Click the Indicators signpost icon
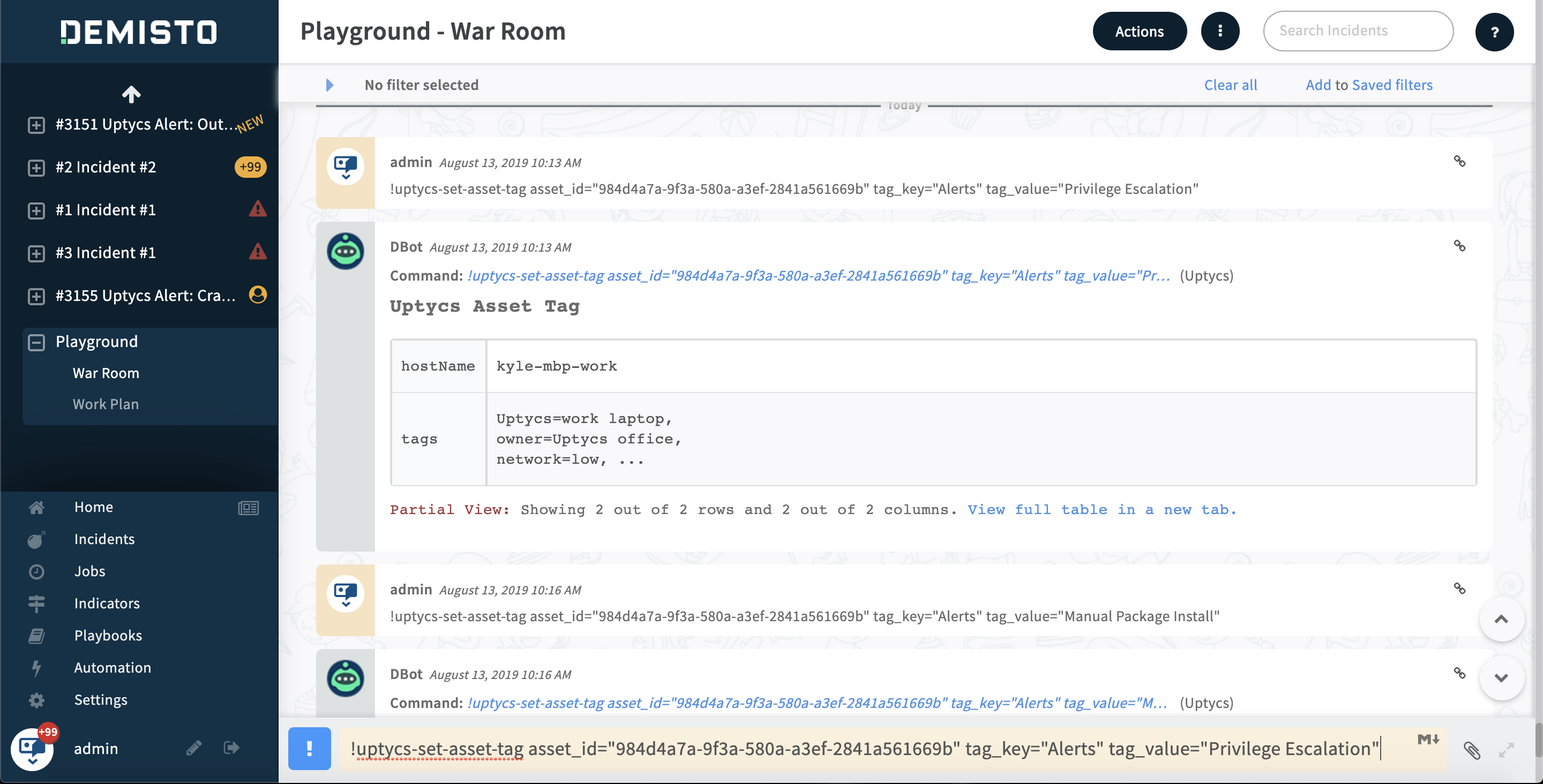 (x=36, y=604)
